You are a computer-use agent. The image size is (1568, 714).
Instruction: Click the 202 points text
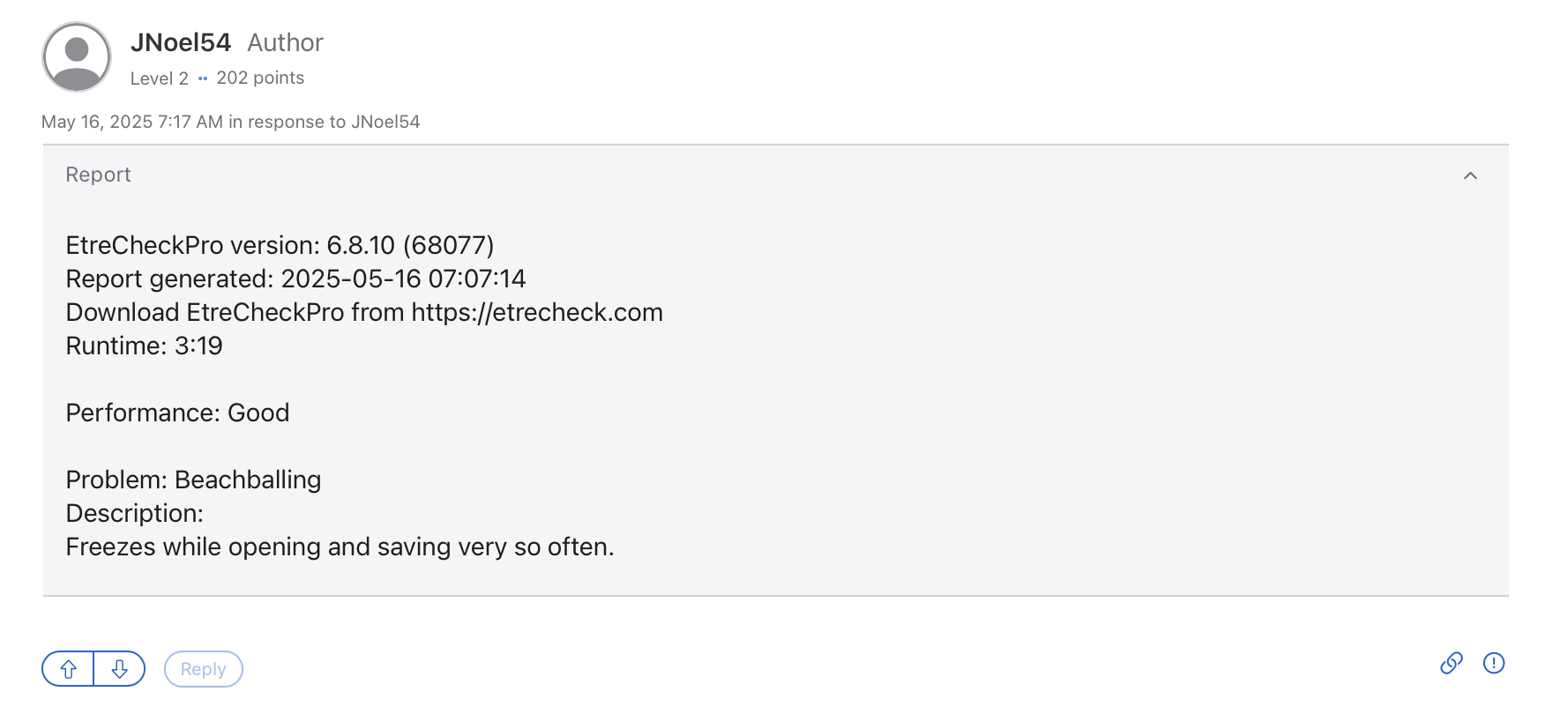[260, 78]
